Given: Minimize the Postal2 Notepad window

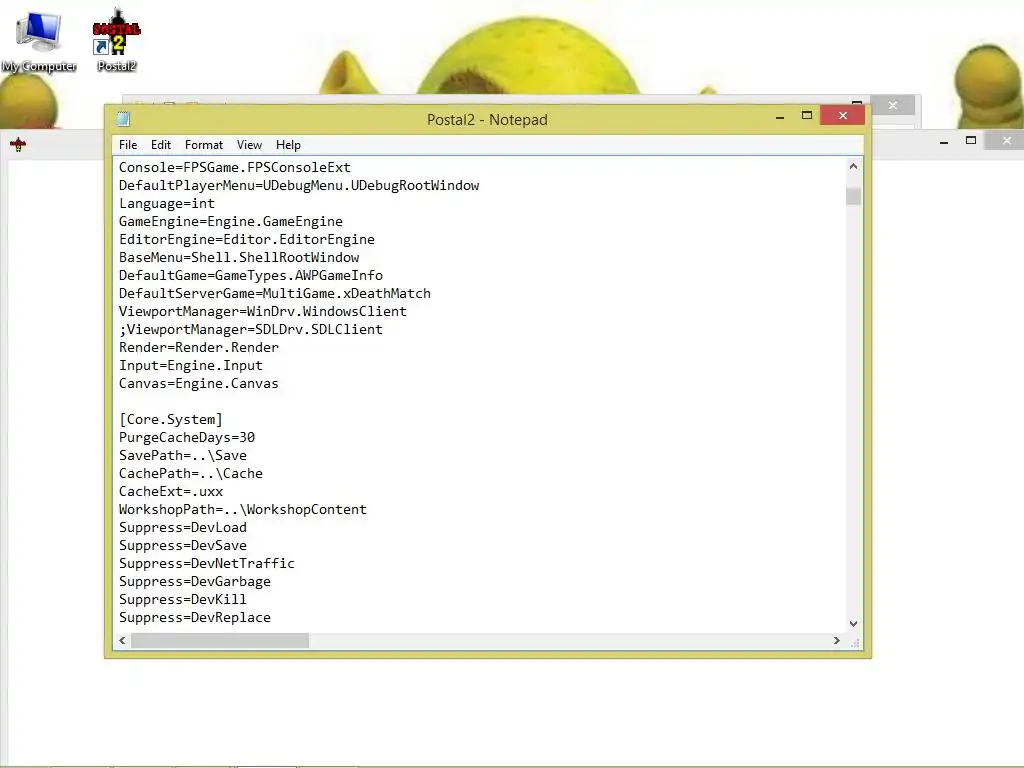Looking at the screenshot, I should [780, 117].
